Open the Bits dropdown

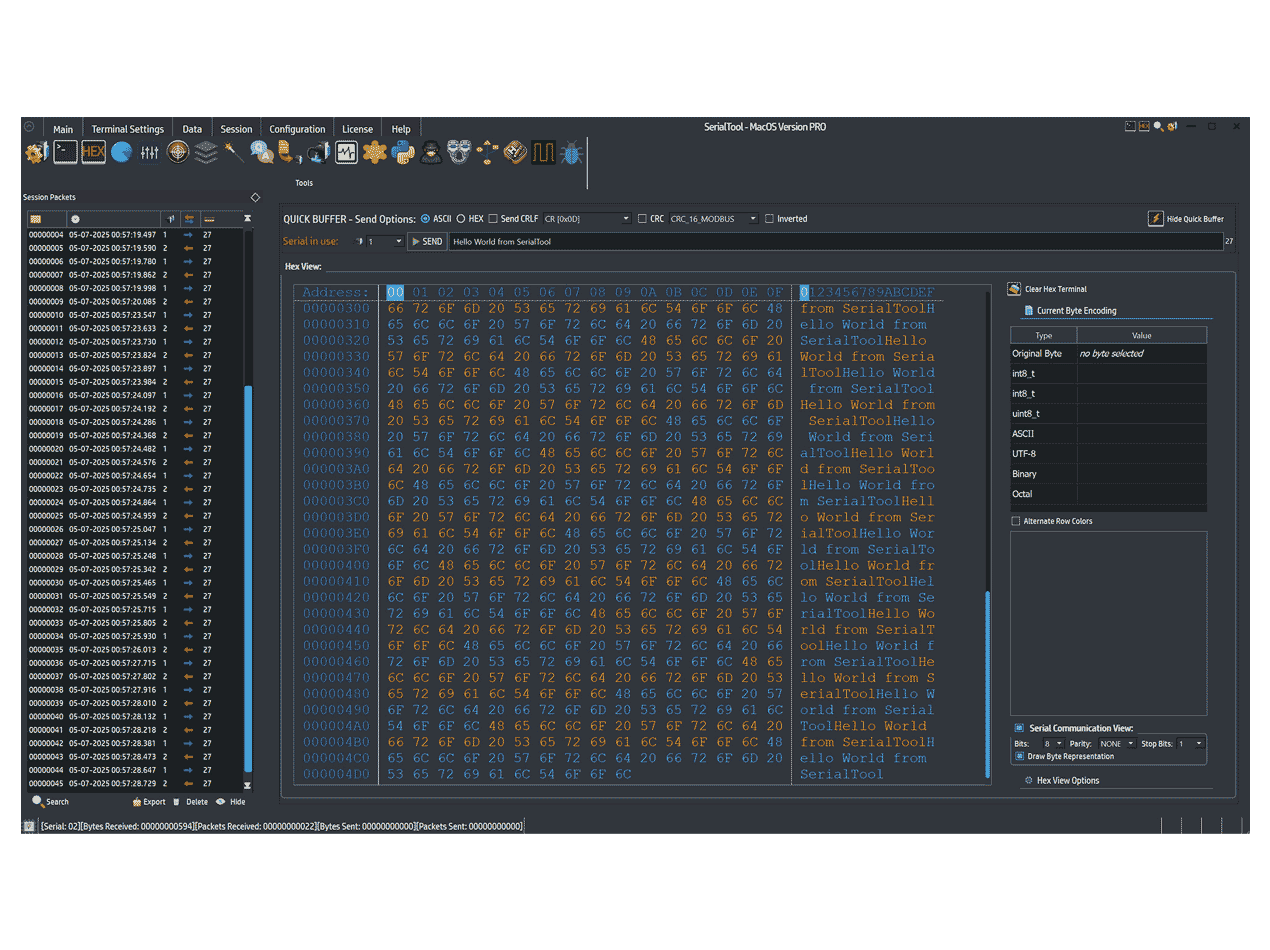click(1053, 744)
